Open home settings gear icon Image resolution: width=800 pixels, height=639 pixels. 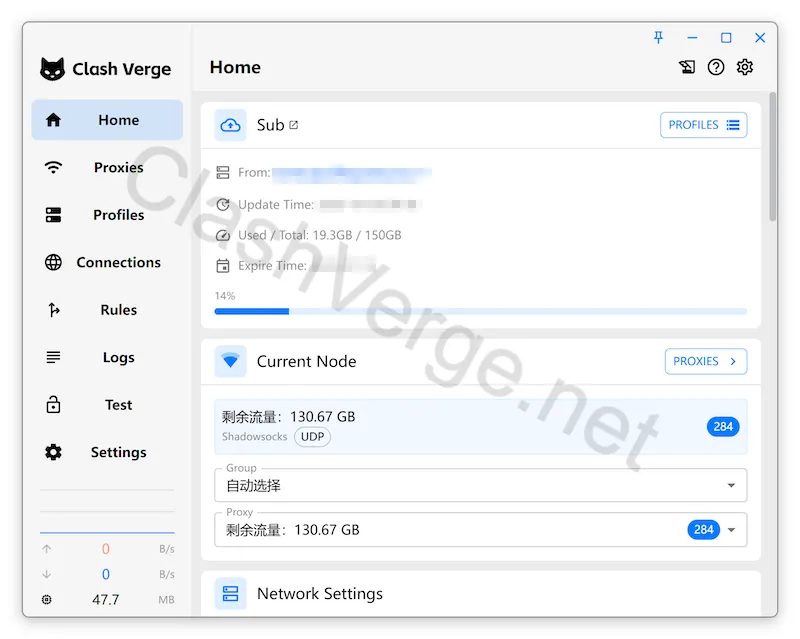(x=745, y=67)
